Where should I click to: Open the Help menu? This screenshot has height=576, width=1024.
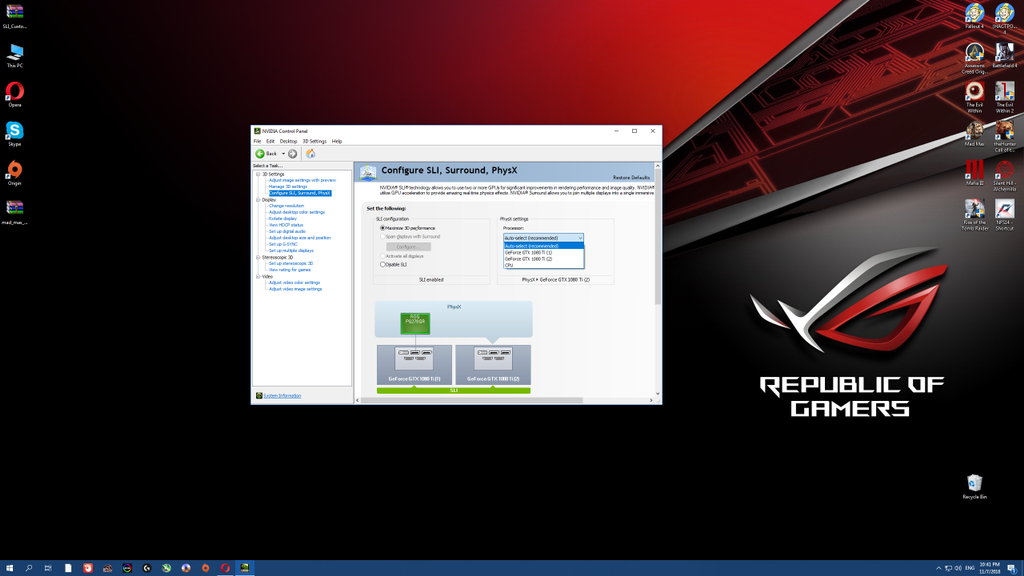[337, 141]
